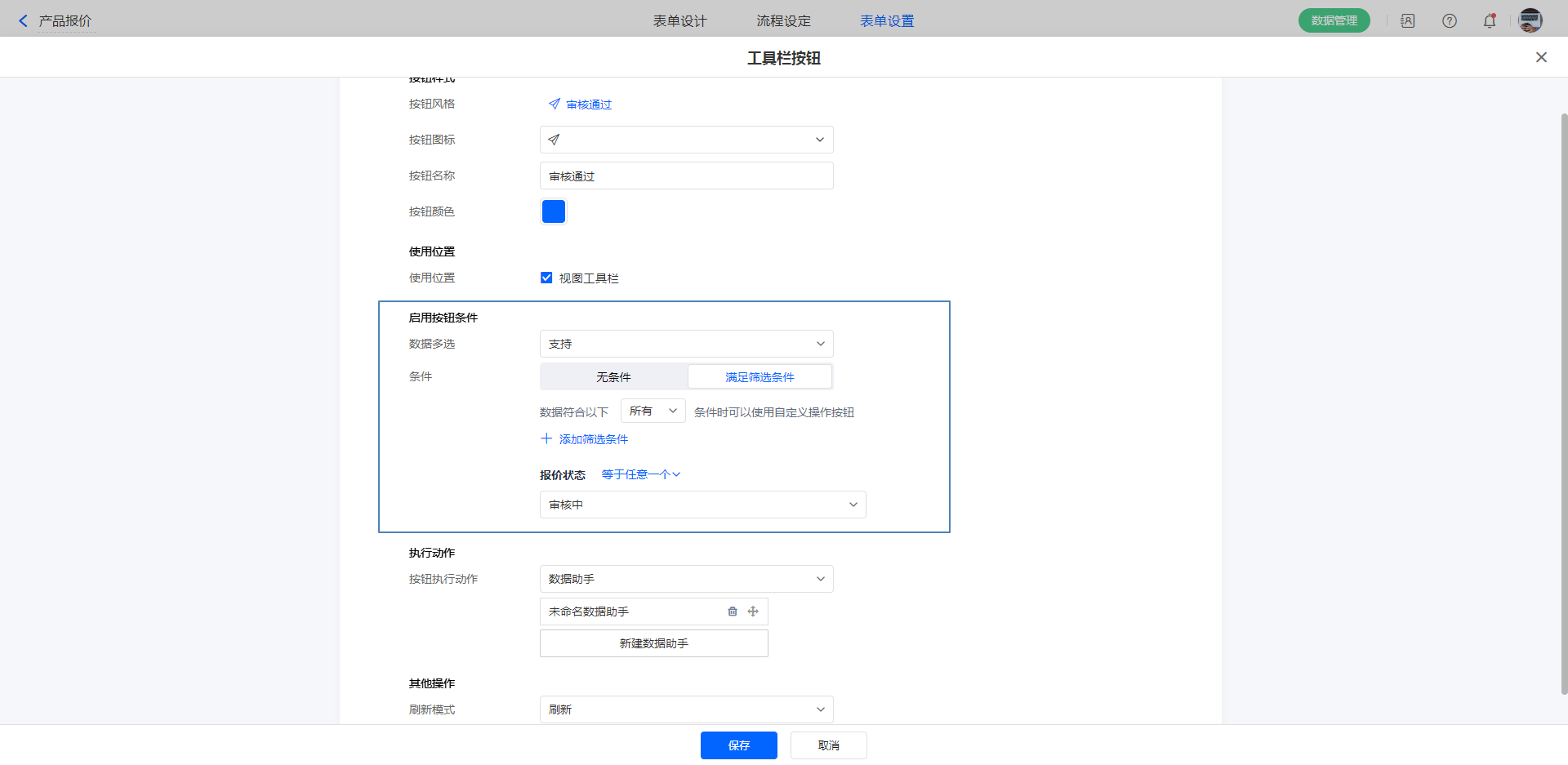The width and height of the screenshot is (1568, 765).
Task: Click the user avatar in top bar
Action: point(1530,21)
